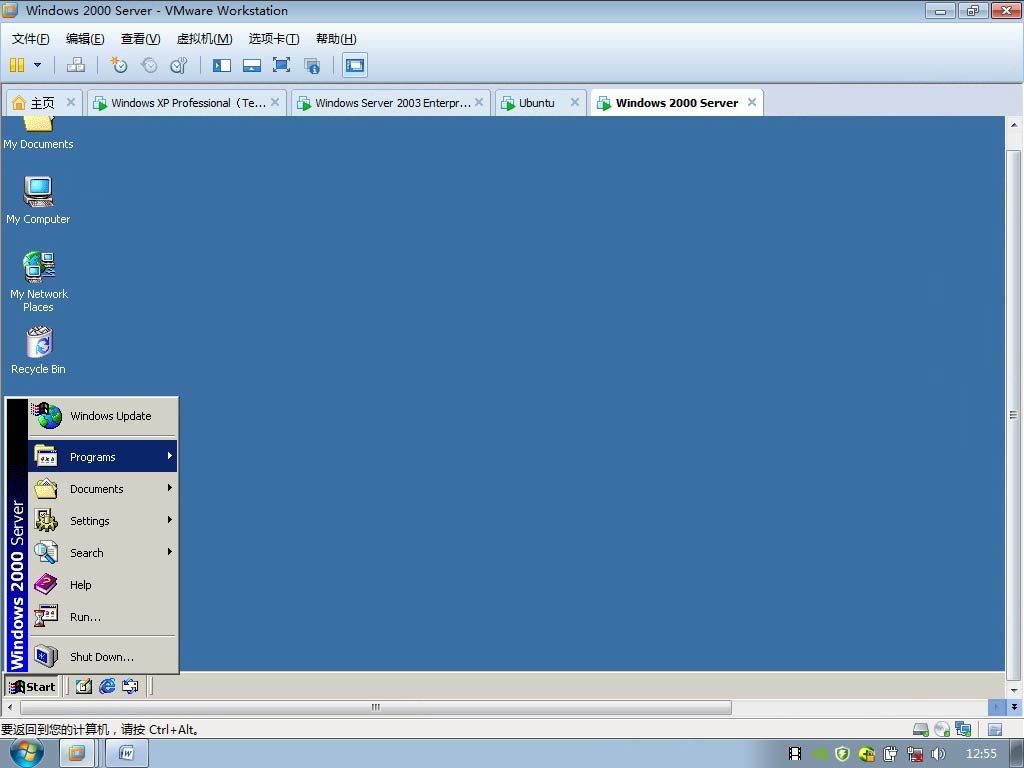1024x768 pixels.
Task: Send Ctrl+Alt+Del using the keyboard keys toolbar icon
Action: tap(76, 65)
